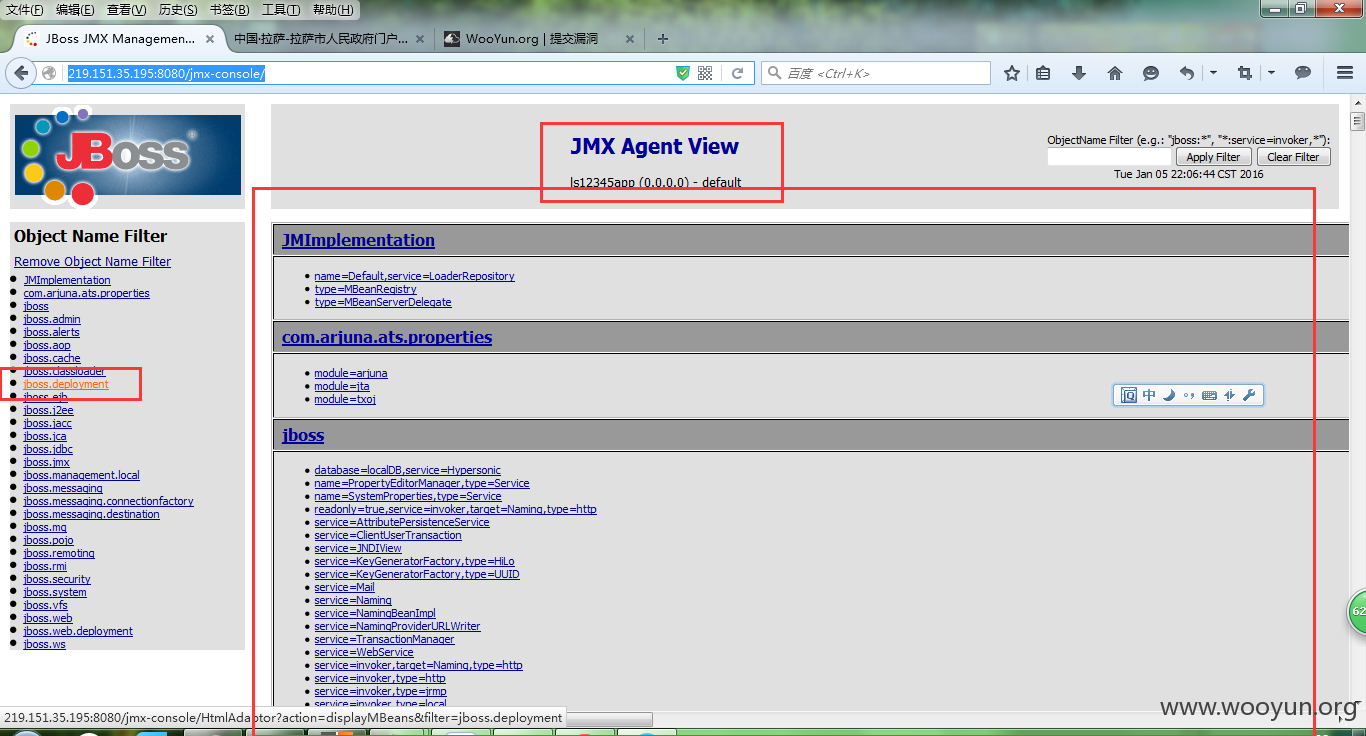Open com.arjuna.ats.properties in the sidebar

click(86, 293)
